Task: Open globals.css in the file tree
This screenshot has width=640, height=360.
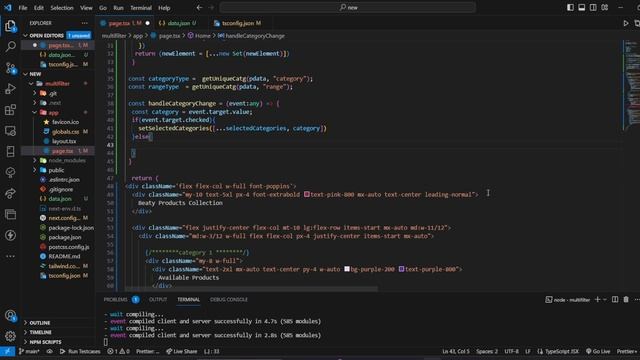Action: [x=65, y=131]
